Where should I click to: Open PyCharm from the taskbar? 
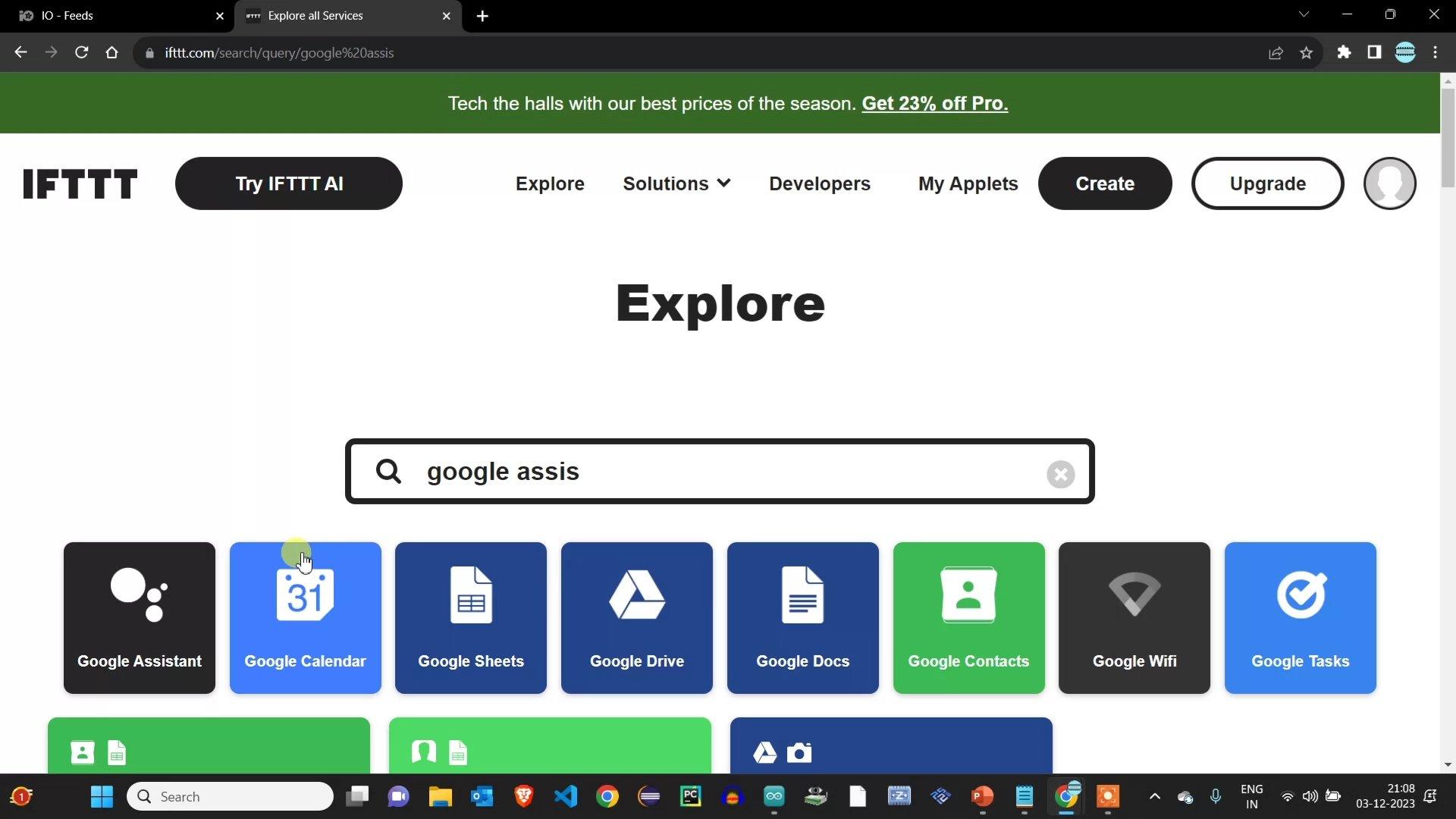(x=691, y=796)
